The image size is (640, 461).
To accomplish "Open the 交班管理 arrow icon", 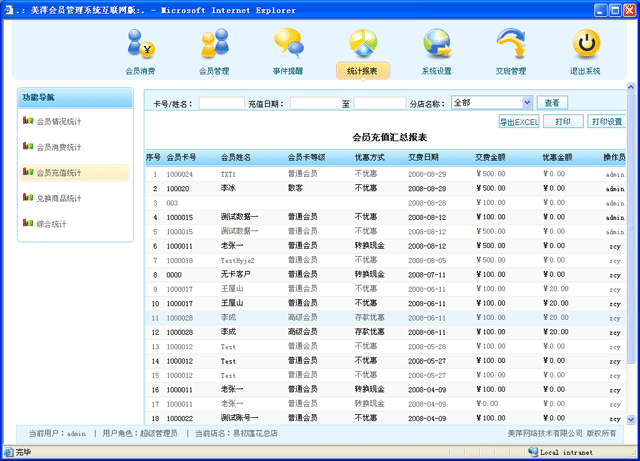I will click(x=511, y=43).
